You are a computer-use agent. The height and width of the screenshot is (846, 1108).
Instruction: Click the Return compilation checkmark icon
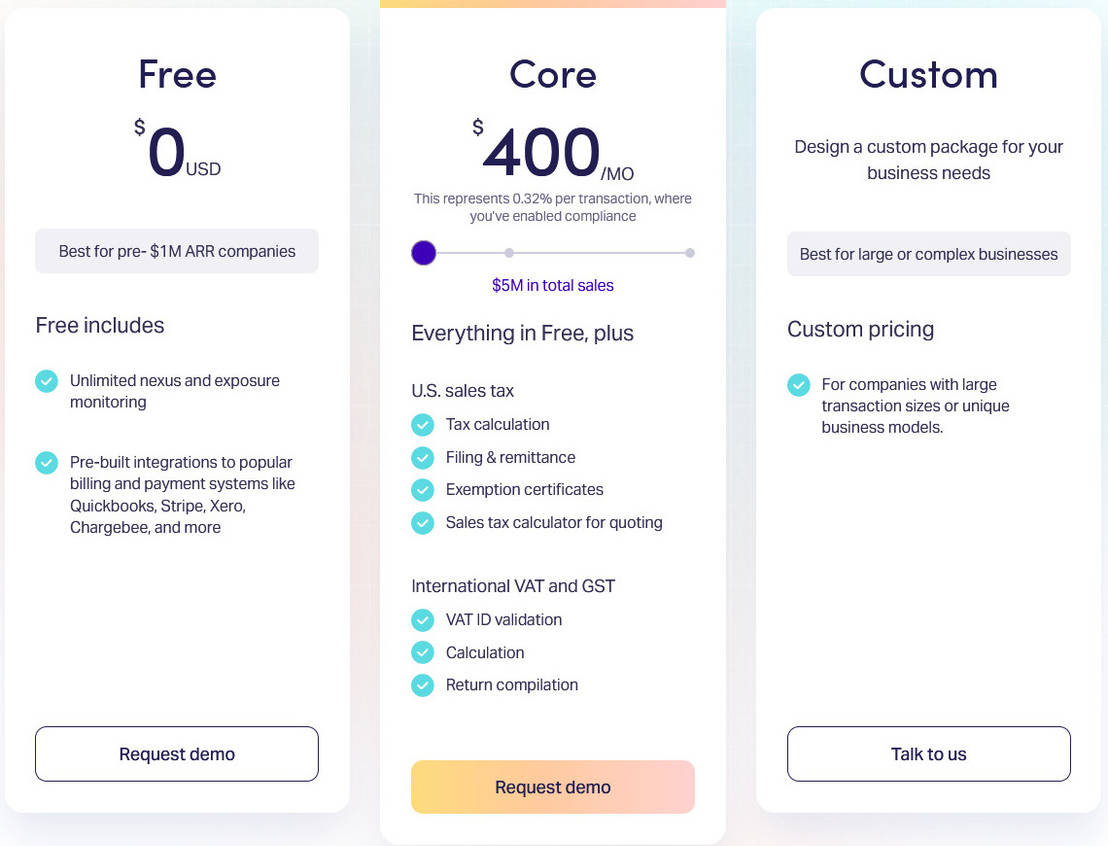click(x=422, y=685)
